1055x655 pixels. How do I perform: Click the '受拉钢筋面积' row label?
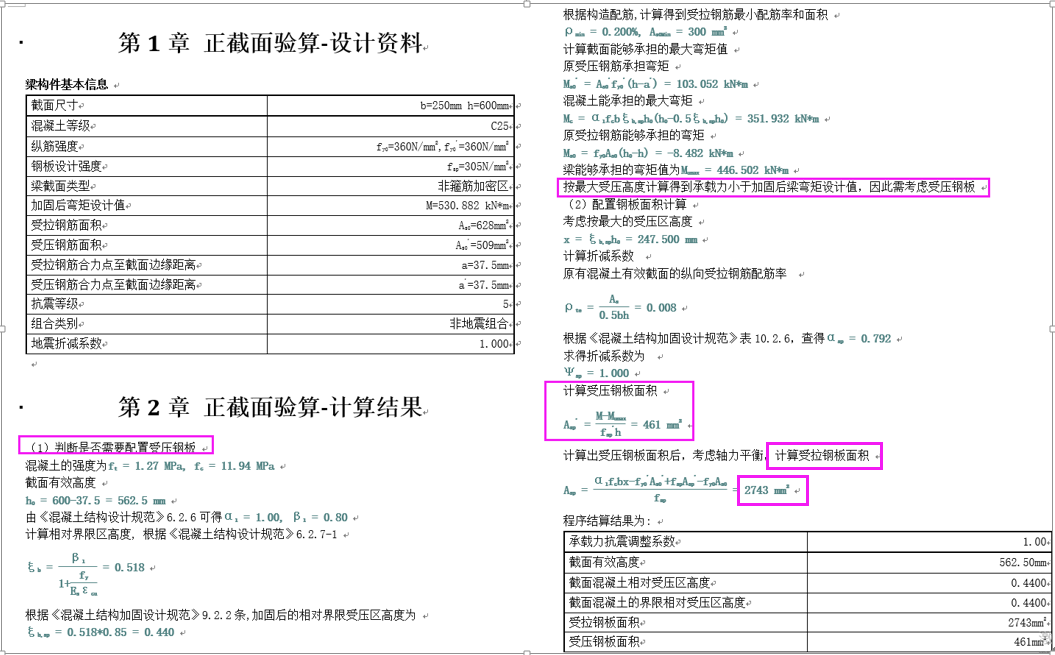click(x=66, y=225)
